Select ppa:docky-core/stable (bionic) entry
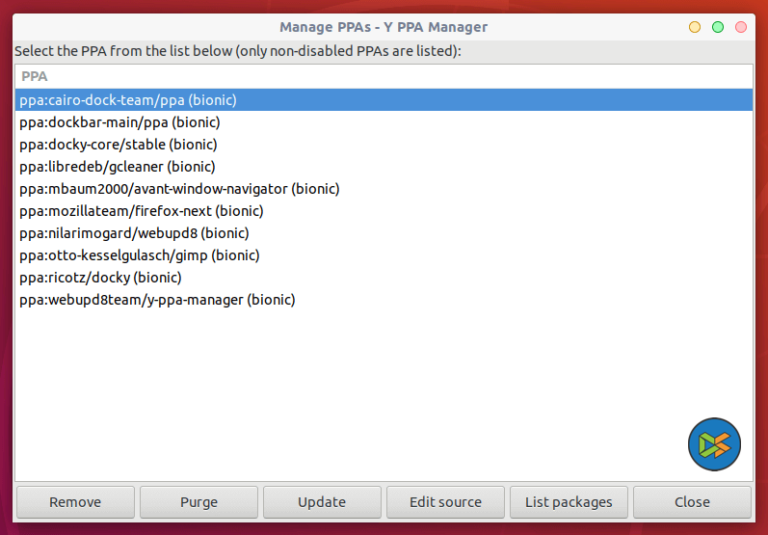768x535 pixels. pos(384,145)
